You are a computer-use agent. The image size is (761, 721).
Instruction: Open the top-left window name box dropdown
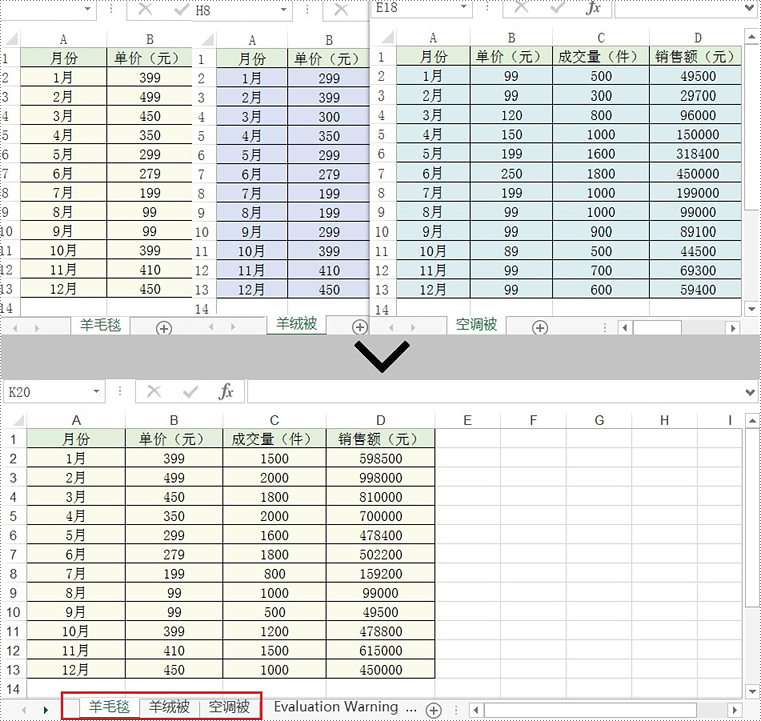87,9
